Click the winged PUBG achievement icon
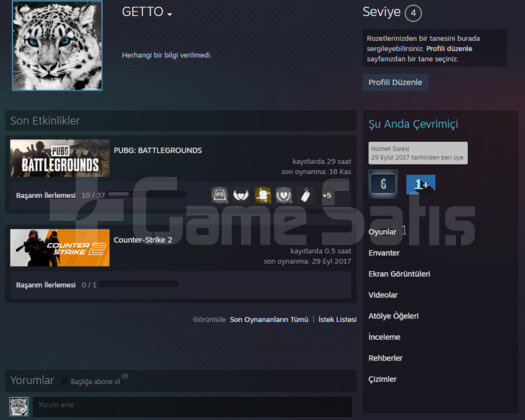The height and width of the screenshot is (420, 525). (x=241, y=195)
